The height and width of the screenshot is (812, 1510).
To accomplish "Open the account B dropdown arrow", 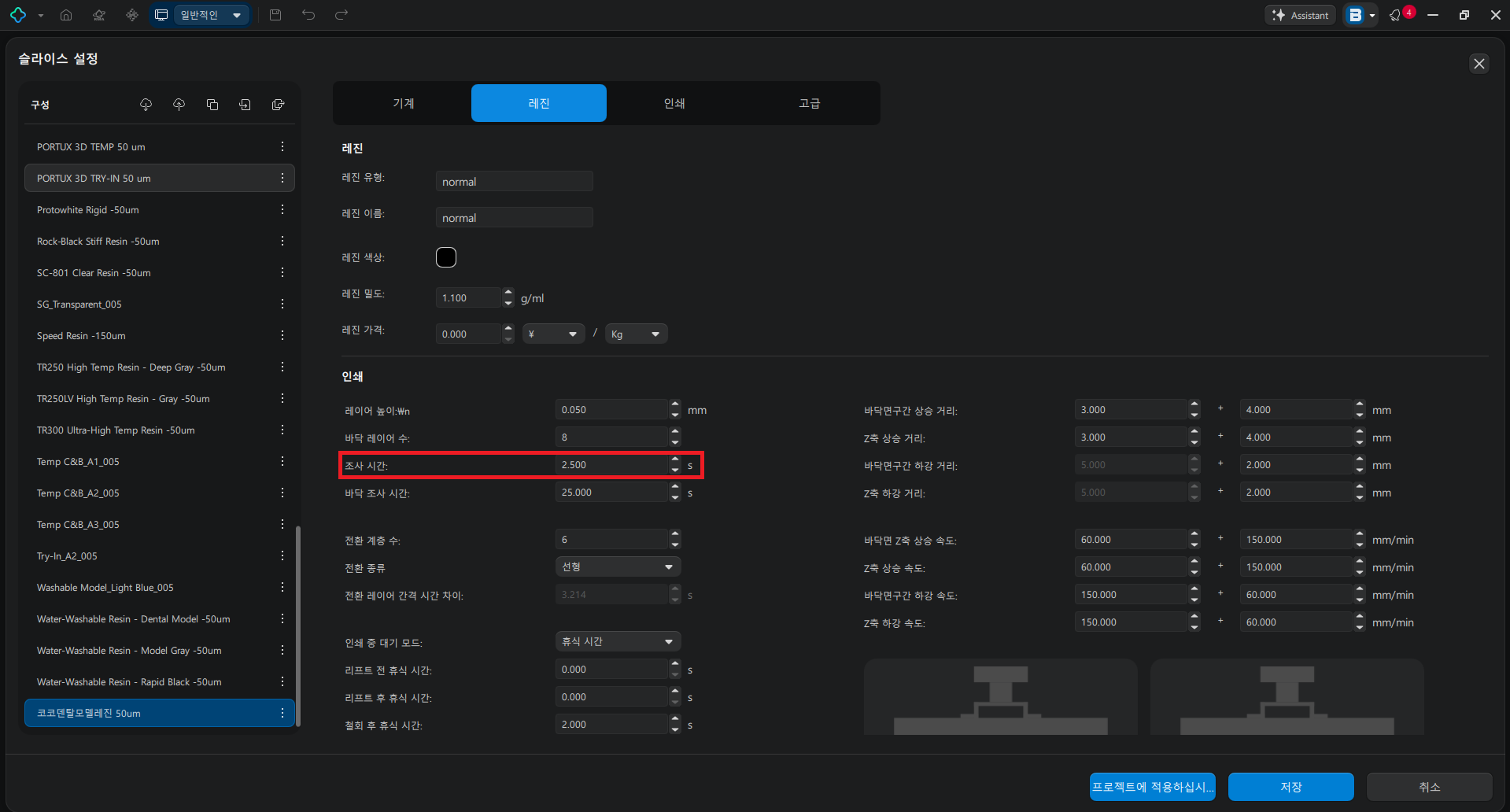I will click(1372, 16).
